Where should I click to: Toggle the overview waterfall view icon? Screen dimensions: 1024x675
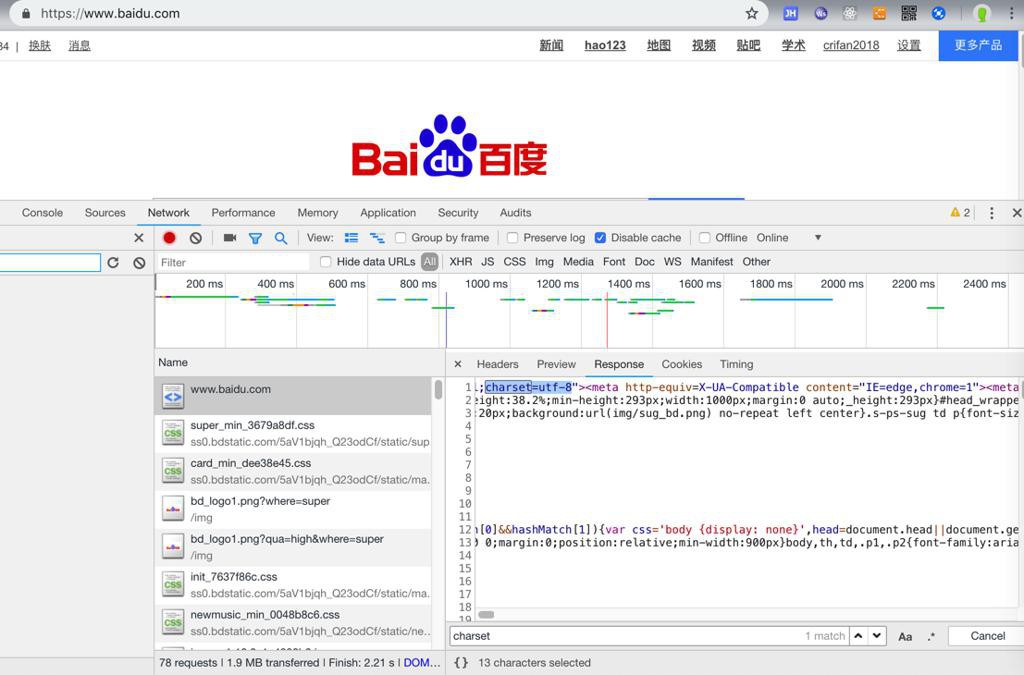coord(377,238)
